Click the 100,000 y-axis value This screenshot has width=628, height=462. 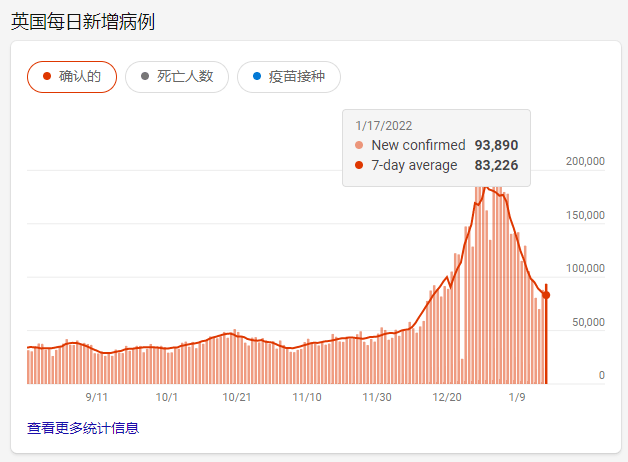point(585,268)
